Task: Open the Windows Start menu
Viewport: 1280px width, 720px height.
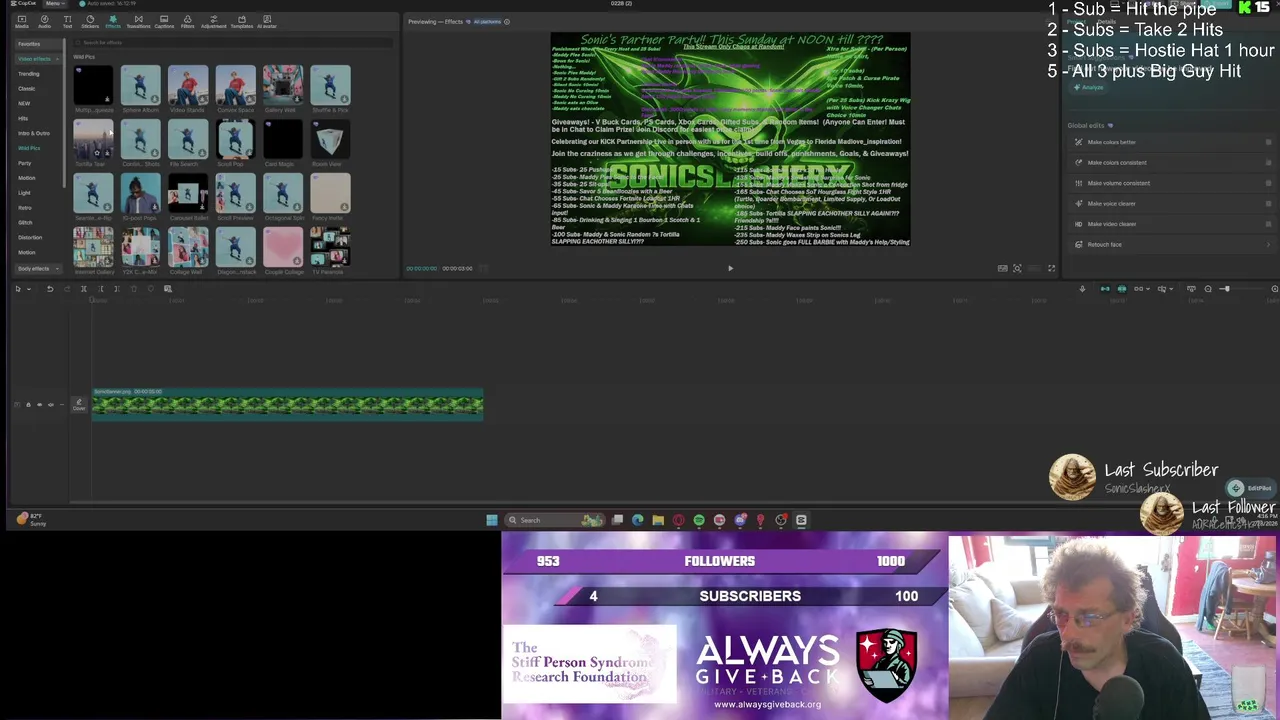Action: (492, 520)
